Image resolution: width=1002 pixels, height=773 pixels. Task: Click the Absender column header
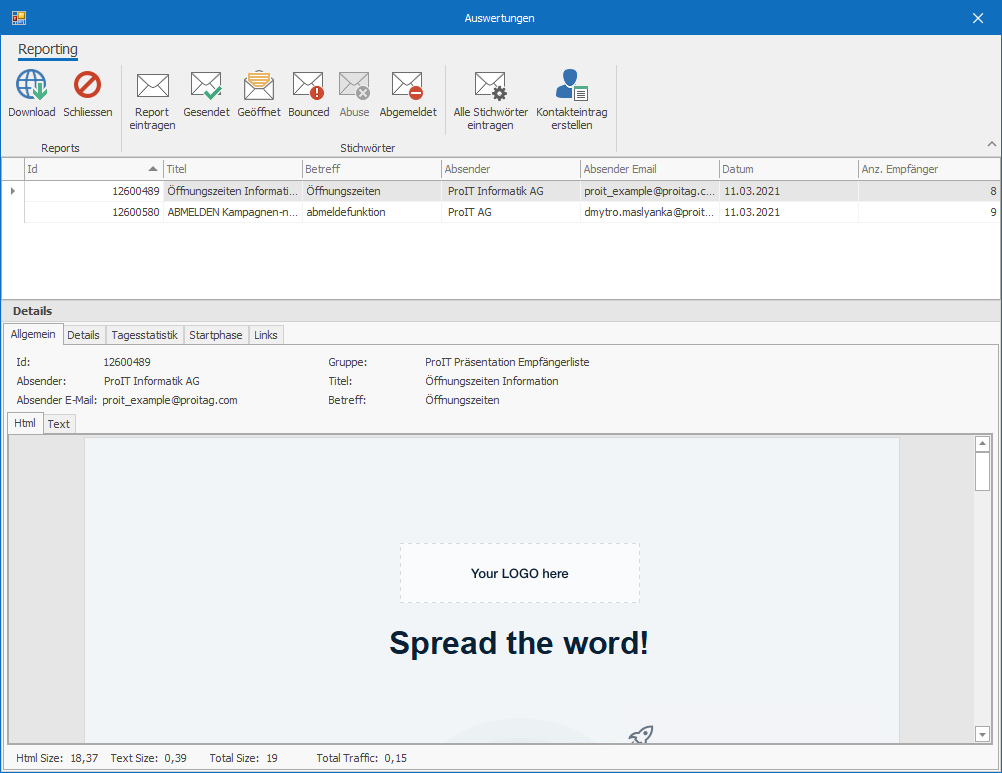[511, 169]
